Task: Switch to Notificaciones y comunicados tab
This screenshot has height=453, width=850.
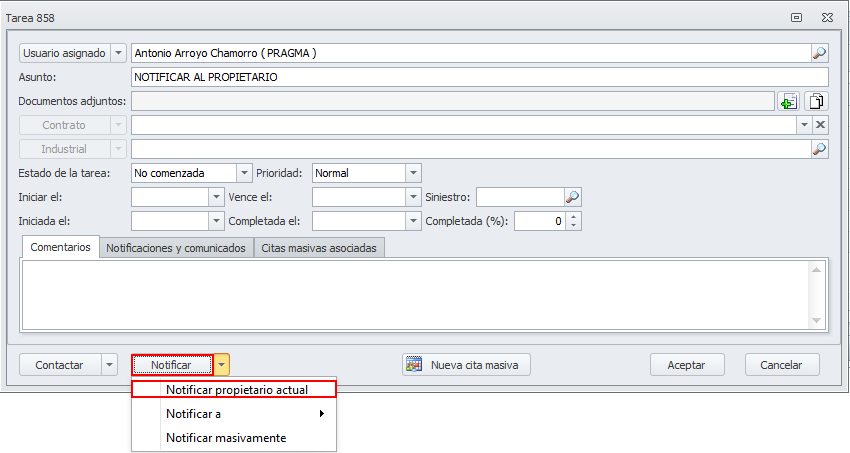Action: point(176,248)
